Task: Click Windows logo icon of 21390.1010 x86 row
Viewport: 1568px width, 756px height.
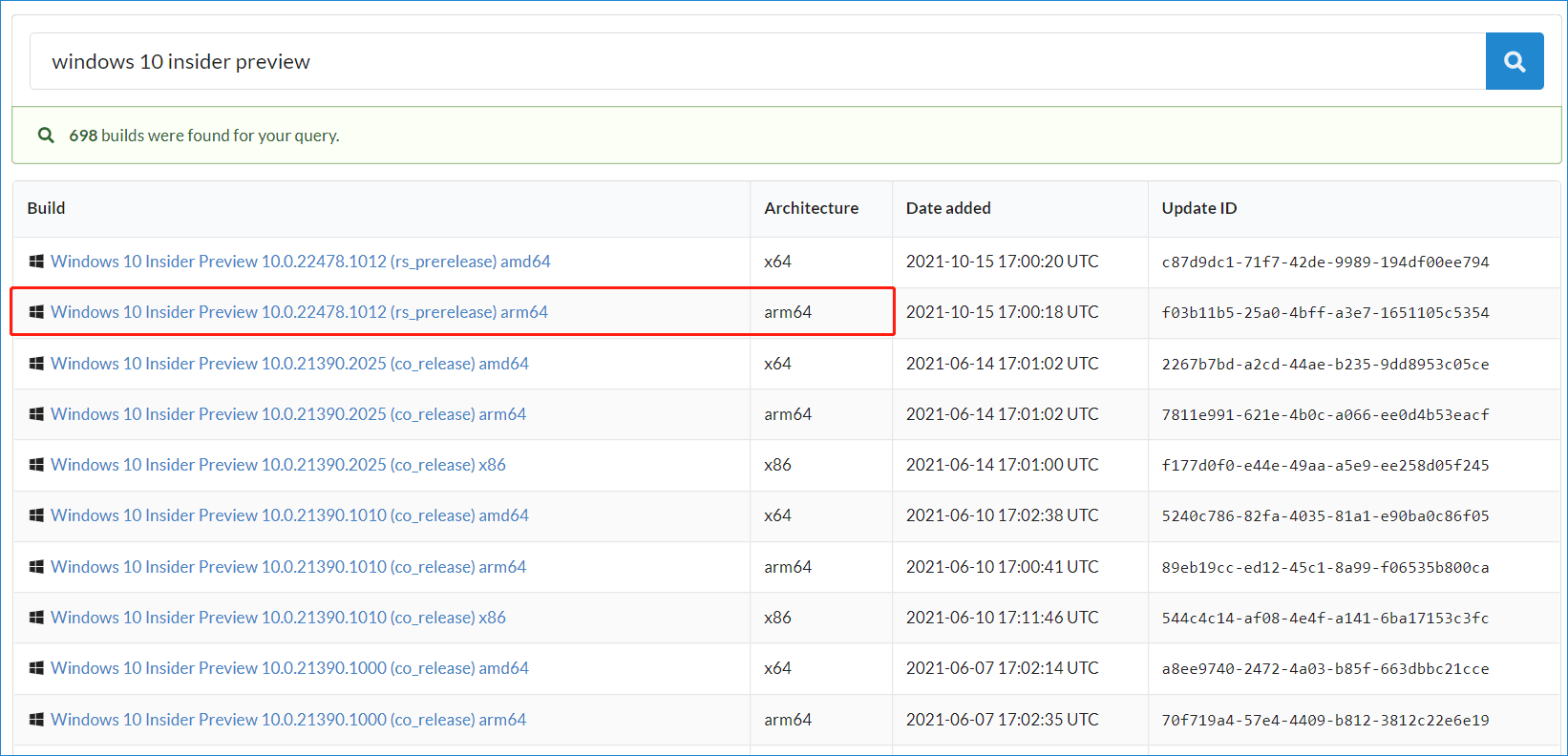Action: [36, 618]
